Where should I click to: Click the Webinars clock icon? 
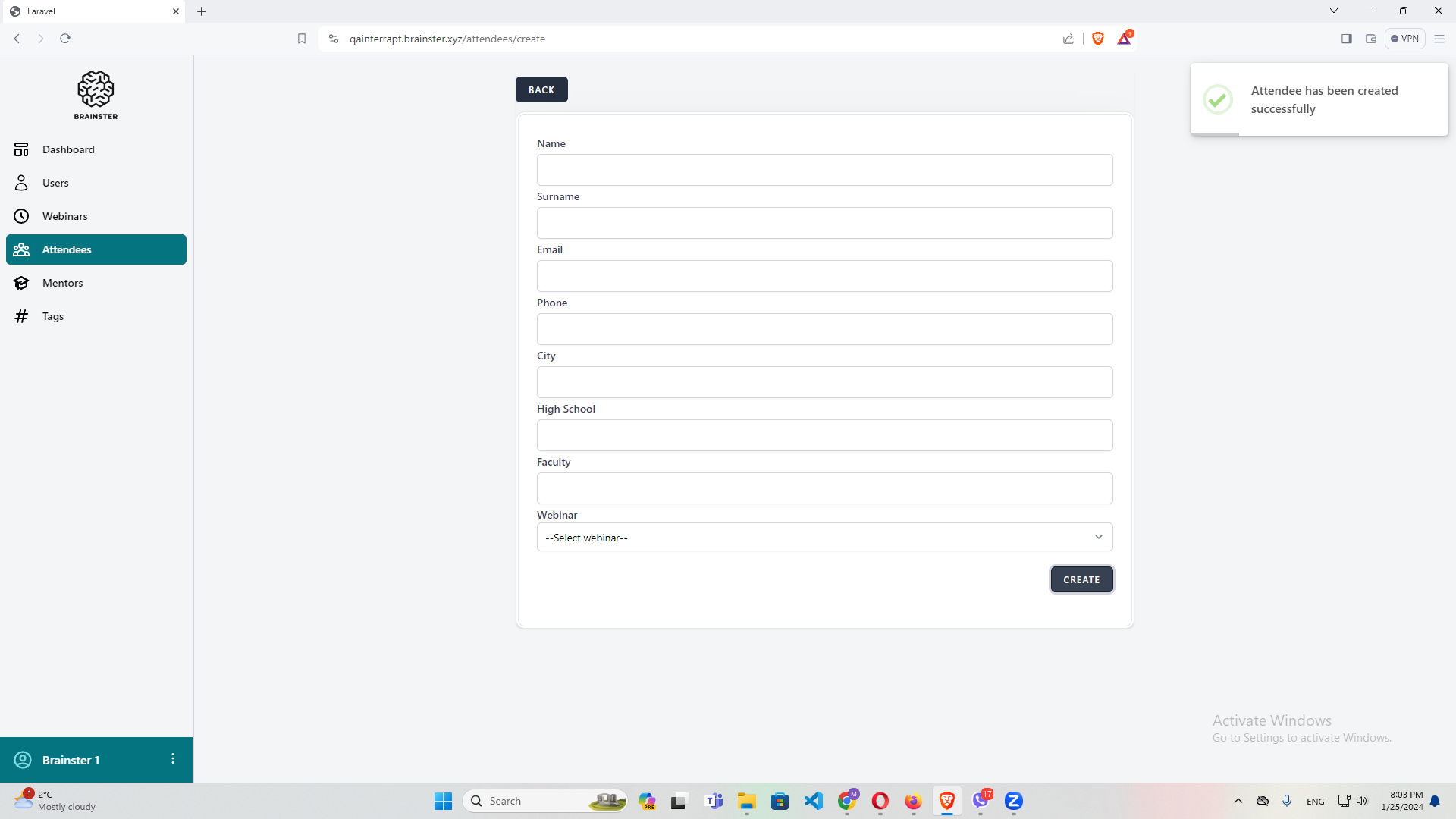tap(21, 216)
